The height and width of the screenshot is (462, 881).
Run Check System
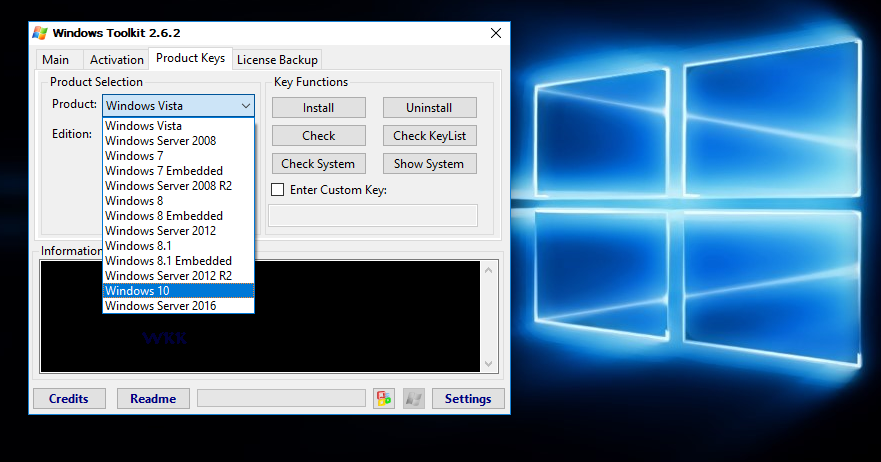tap(319, 164)
